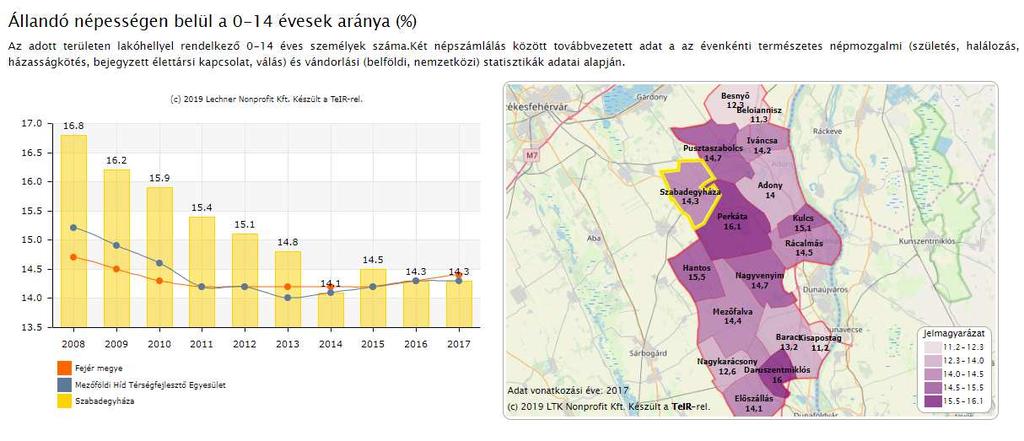Click the Ráckeve town label on map
The width and height of the screenshot is (1024, 441).
pyautogui.click(x=828, y=131)
